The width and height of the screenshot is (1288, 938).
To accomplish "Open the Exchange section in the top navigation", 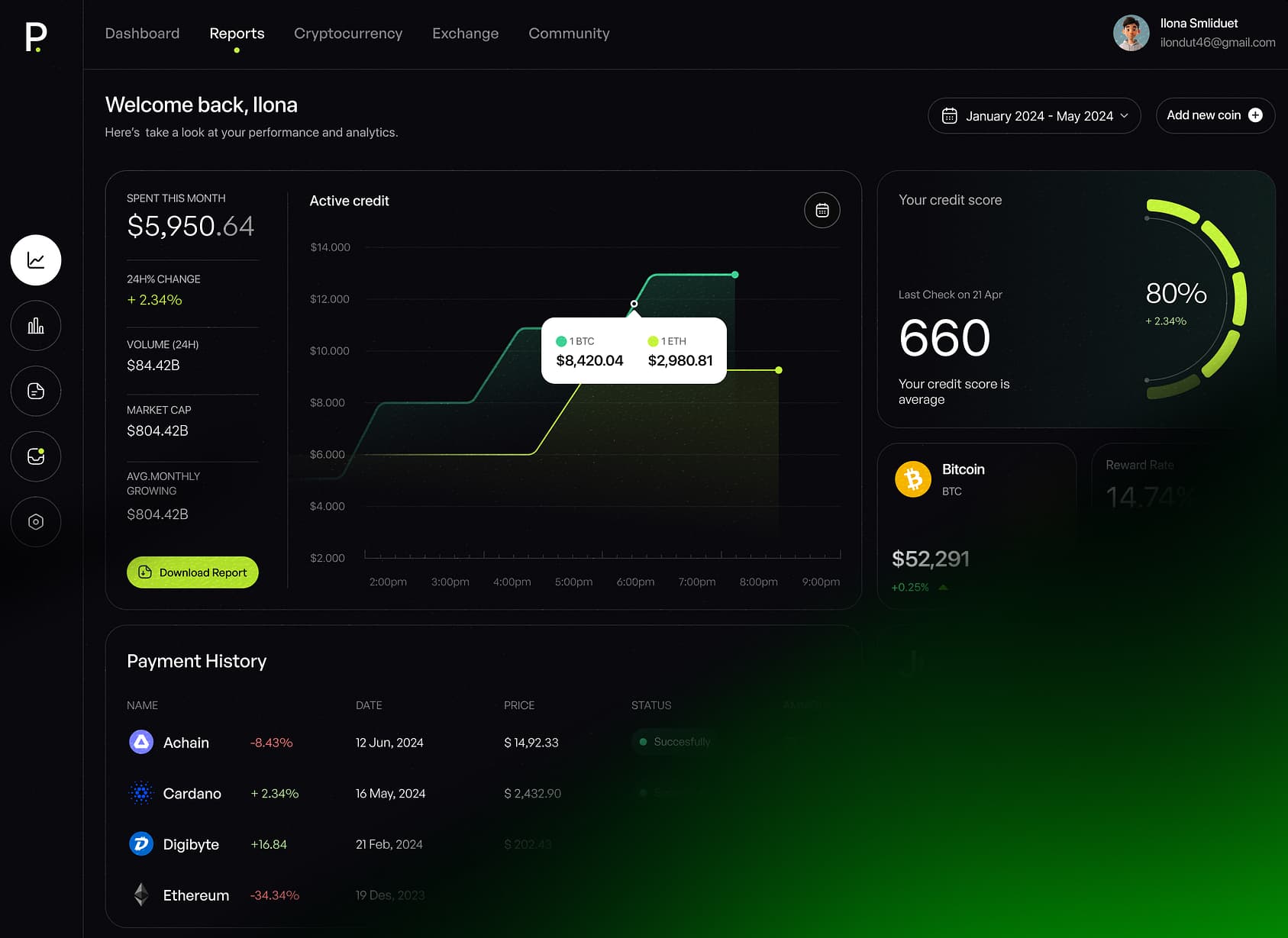I will (x=465, y=34).
